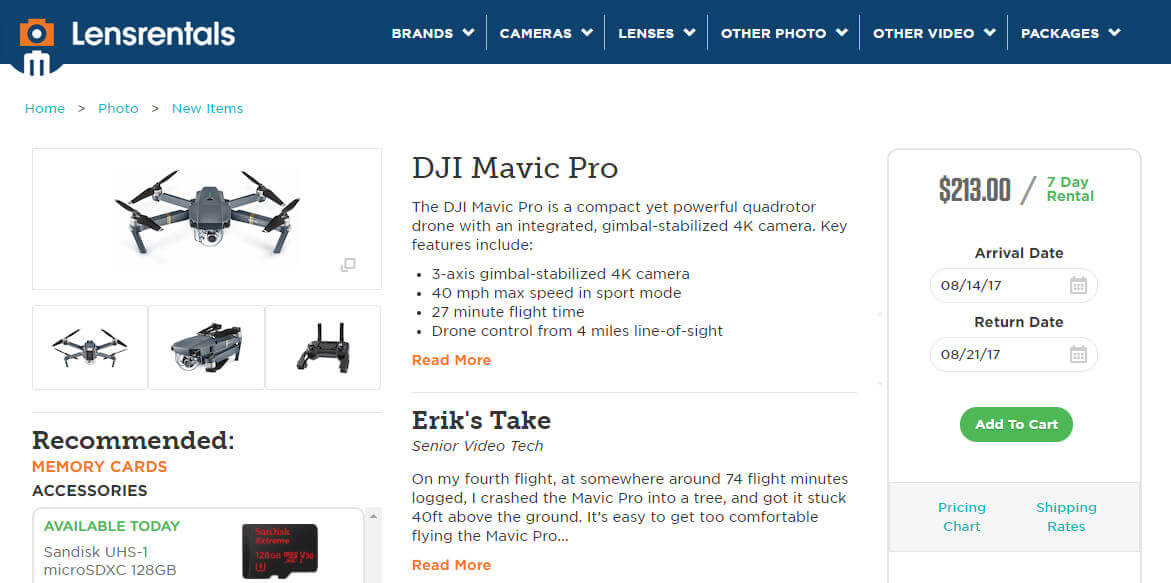Click '3-axis gimbal-stabilized 4K camera' bullet
This screenshot has height=583, width=1171.
560,274
